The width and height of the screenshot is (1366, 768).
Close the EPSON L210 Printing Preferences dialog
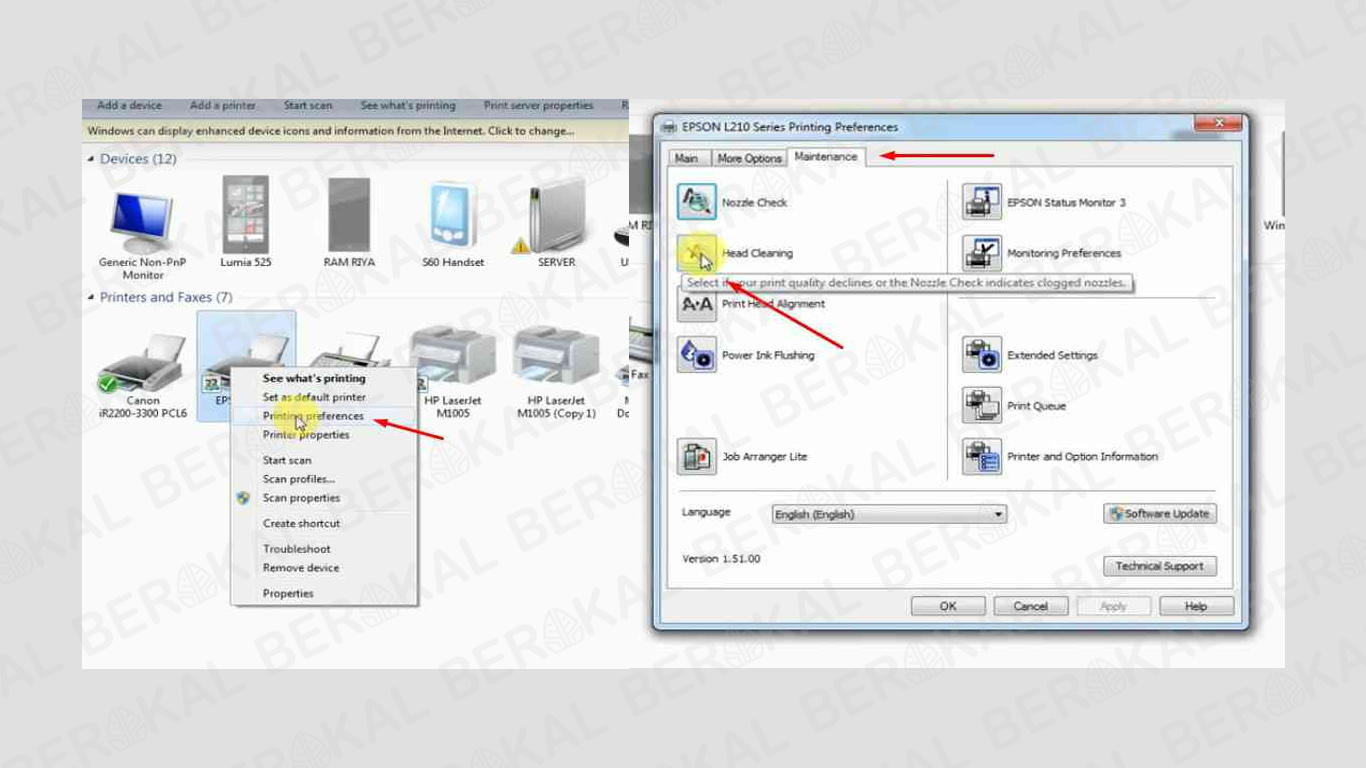(1219, 123)
